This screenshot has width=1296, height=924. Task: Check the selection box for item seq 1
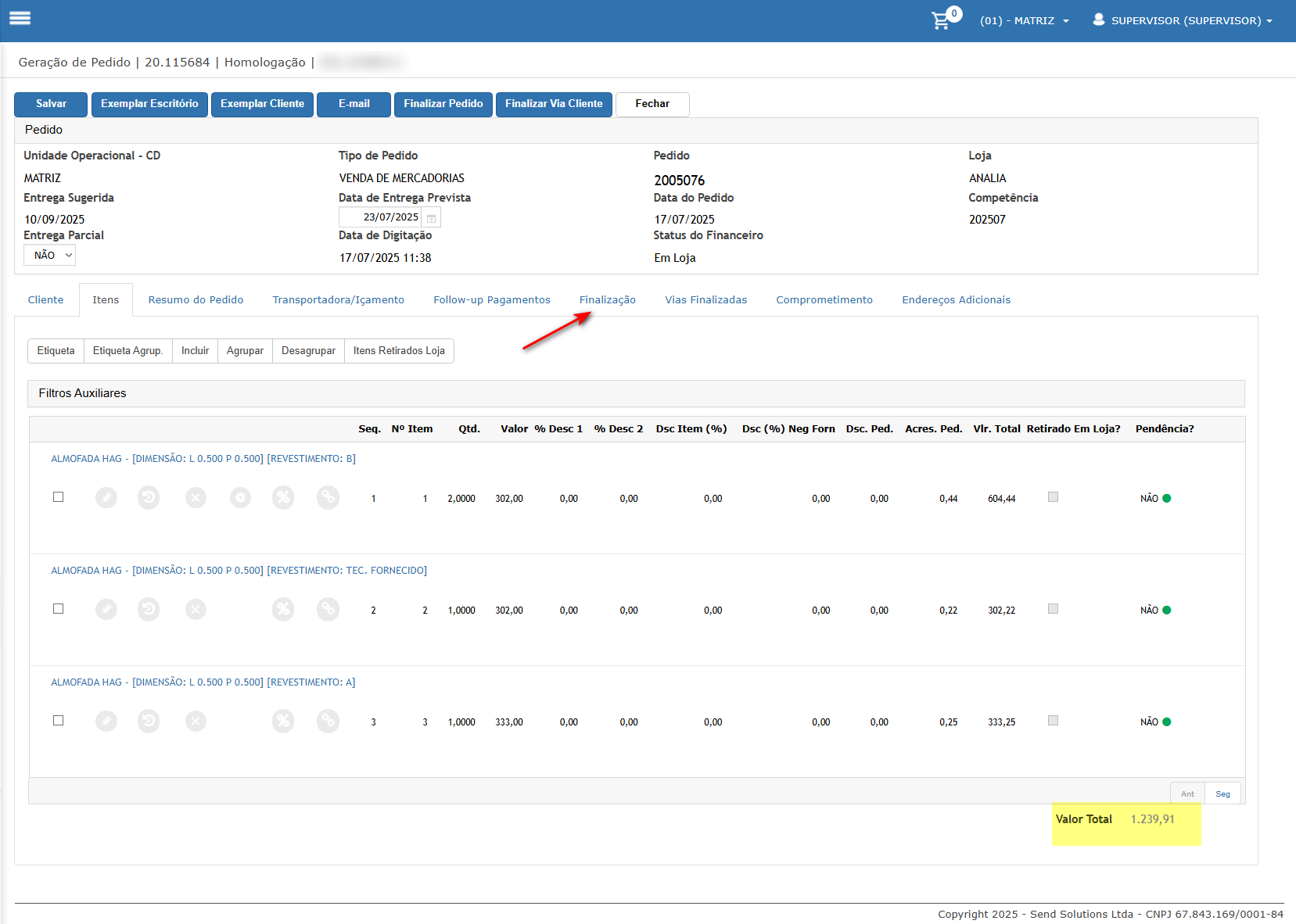coord(58,497)
